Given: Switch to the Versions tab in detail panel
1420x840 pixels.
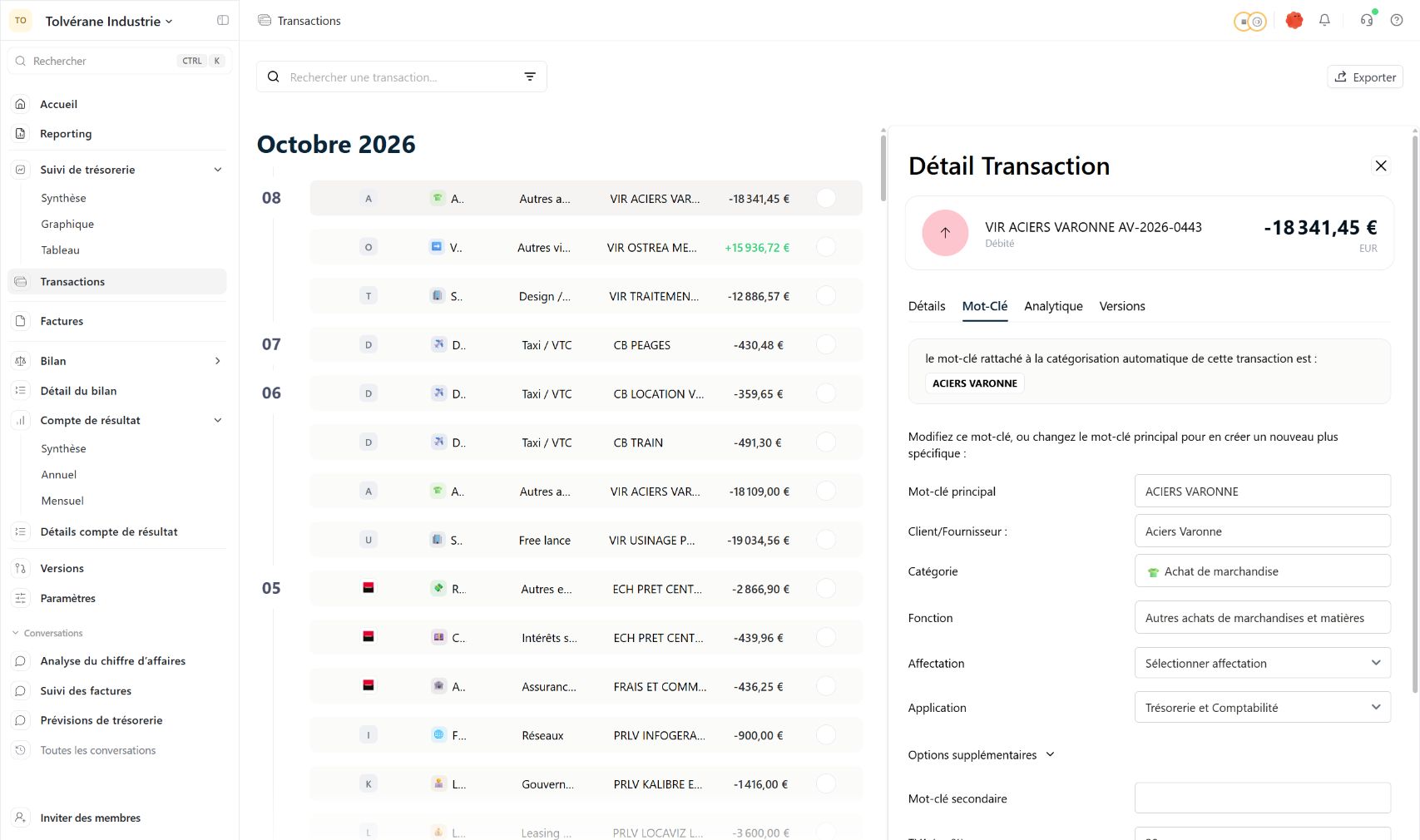Looking at the screenshot, I should (1122, 306).
